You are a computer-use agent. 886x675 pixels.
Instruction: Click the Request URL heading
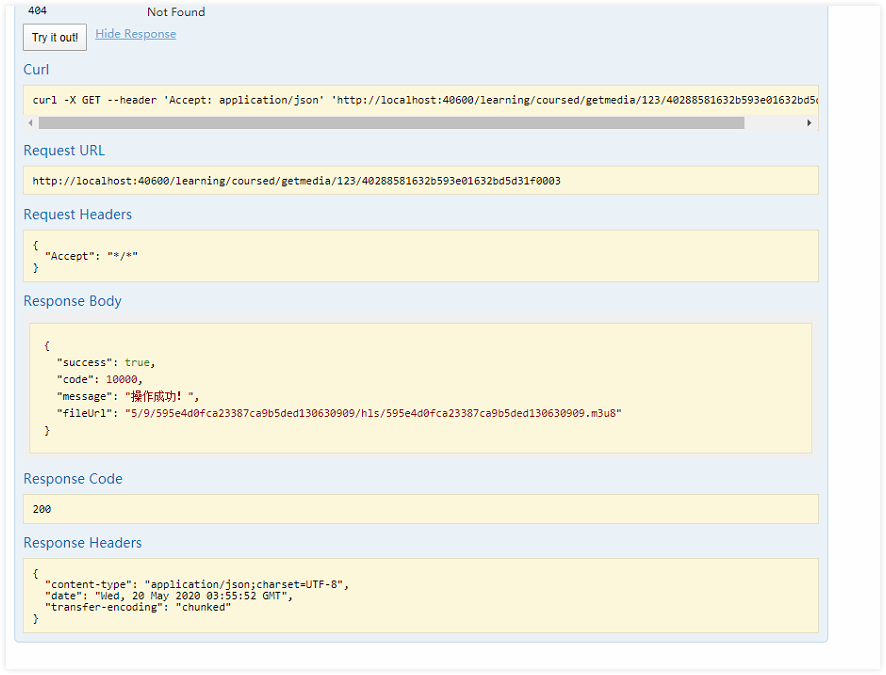click(64, 151)
